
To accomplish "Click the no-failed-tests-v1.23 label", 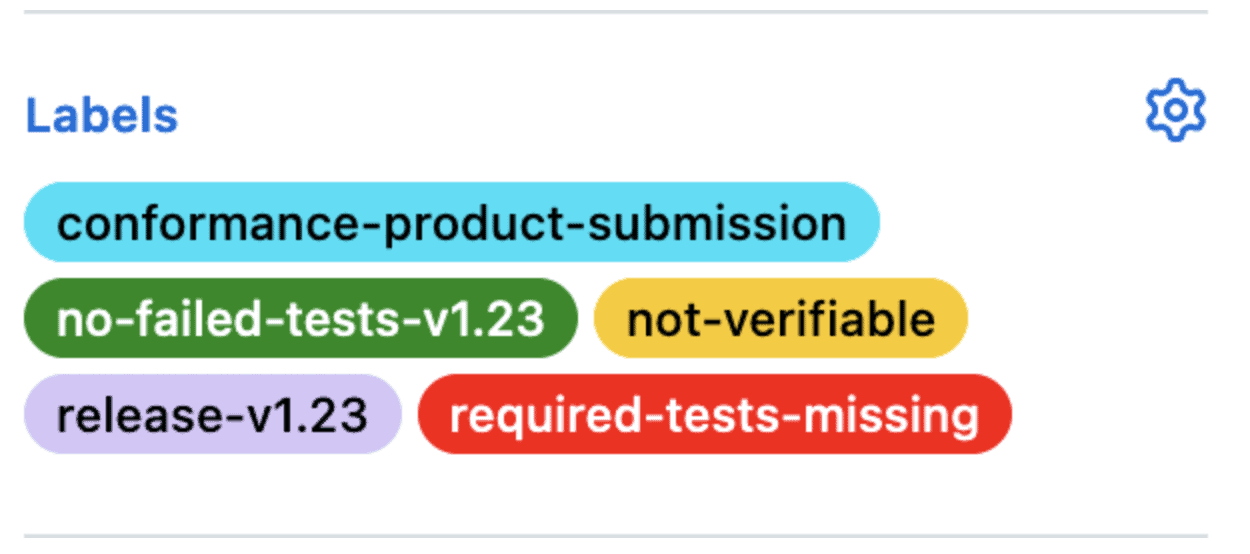I will click(300, 318).
